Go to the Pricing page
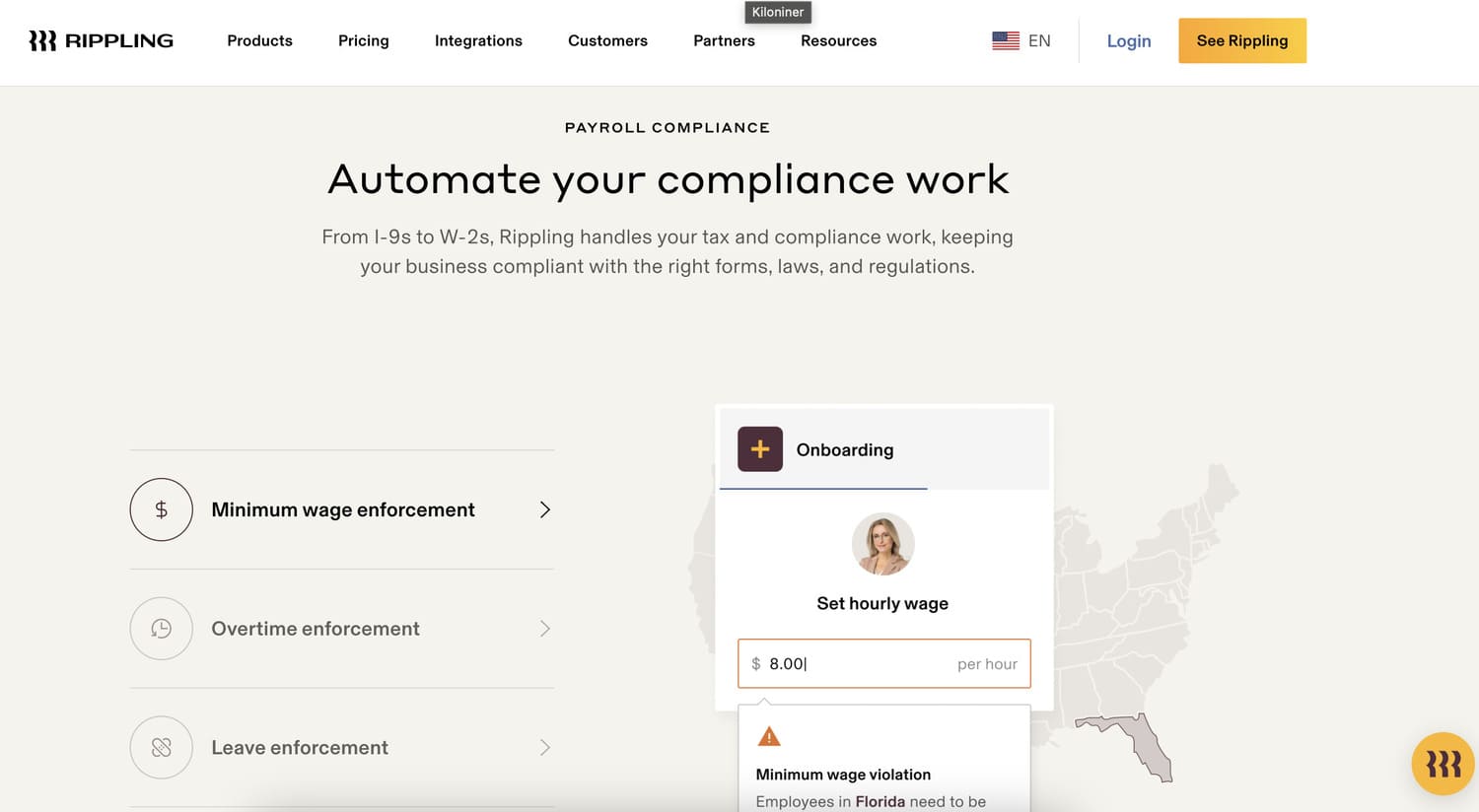This screenshot has height=812, width=1479. point(364,40)
